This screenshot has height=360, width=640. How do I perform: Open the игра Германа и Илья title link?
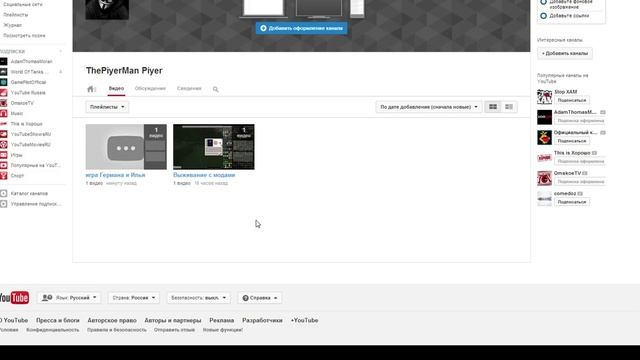116,175
